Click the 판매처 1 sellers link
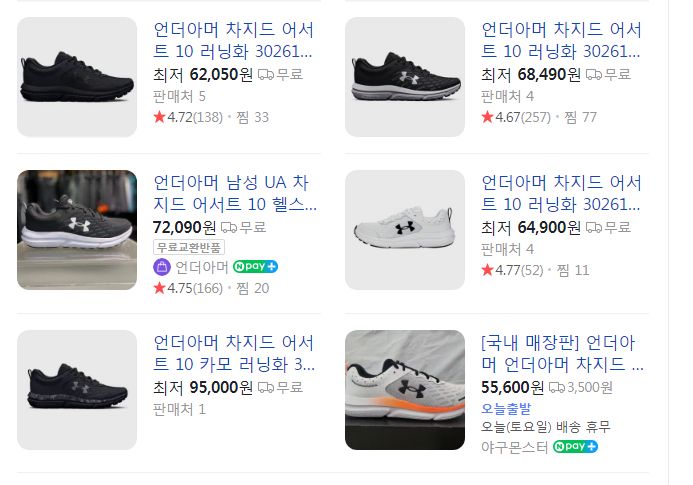Viewport: 693px width, 485px height. pos(179,408)
